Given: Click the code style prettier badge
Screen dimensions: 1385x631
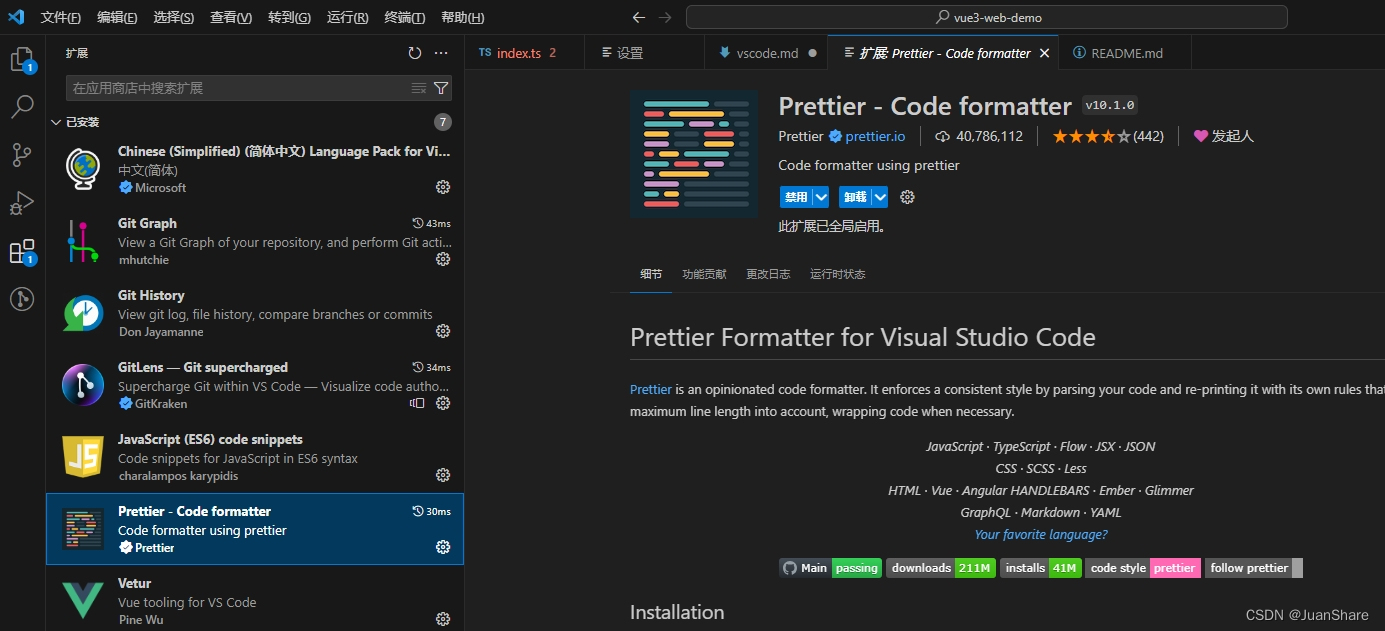Looking at the screenshot, I should point(1143,568).
